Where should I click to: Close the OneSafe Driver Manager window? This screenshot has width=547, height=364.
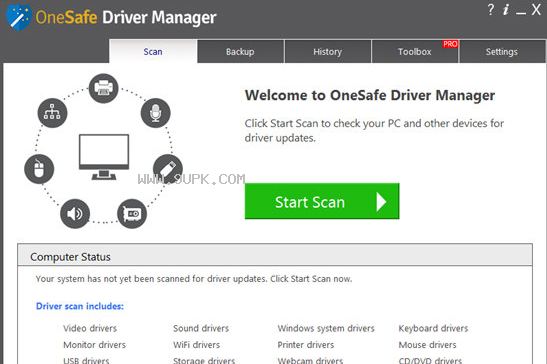pos(536,10)
